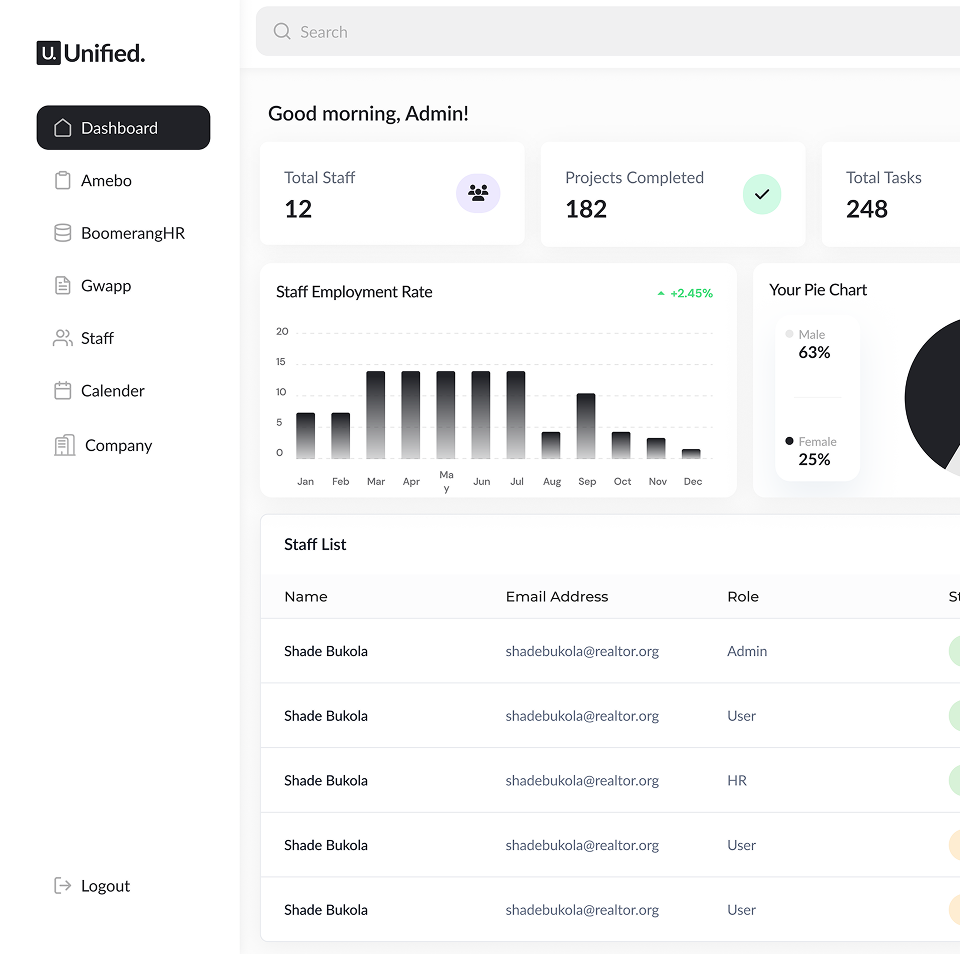Click the Company building icon
Viewport: 960px width, 960px height.
tap(62, 445)
